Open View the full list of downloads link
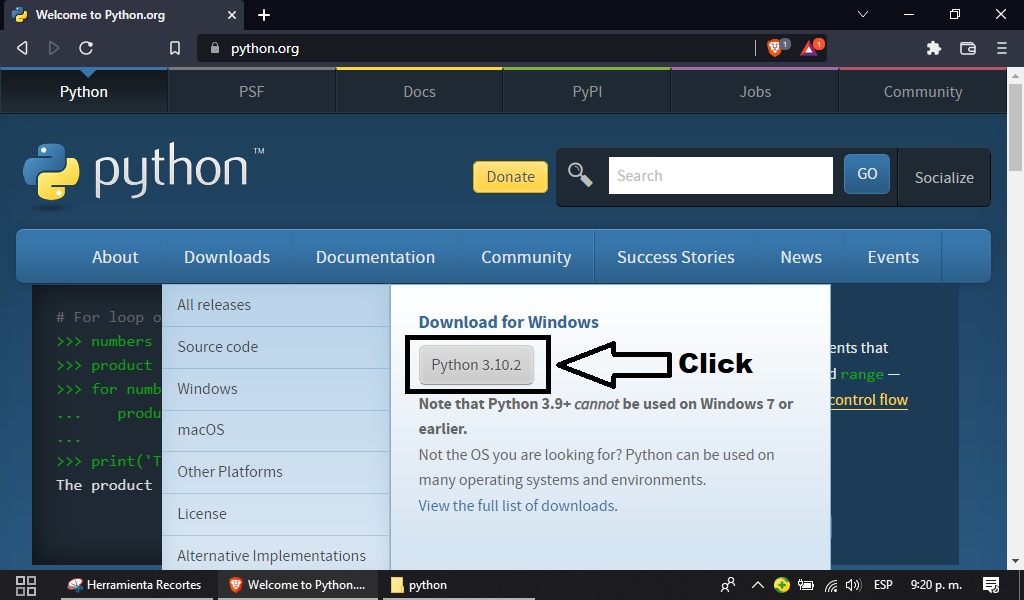The height and width of the screenshot is (600, 1024). (x=517, y=506)
